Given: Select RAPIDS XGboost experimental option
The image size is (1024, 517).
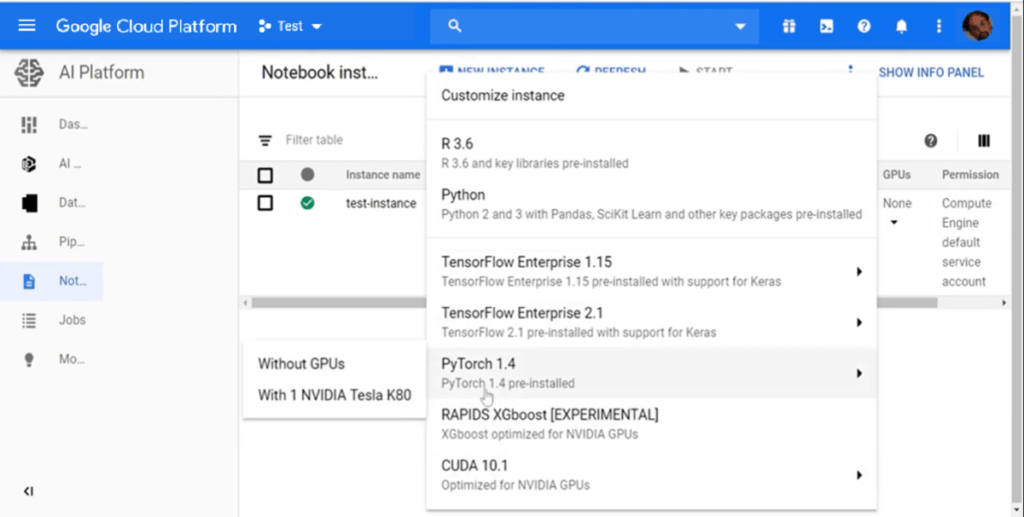Looking at the screenshot, I should pos(651,424).
